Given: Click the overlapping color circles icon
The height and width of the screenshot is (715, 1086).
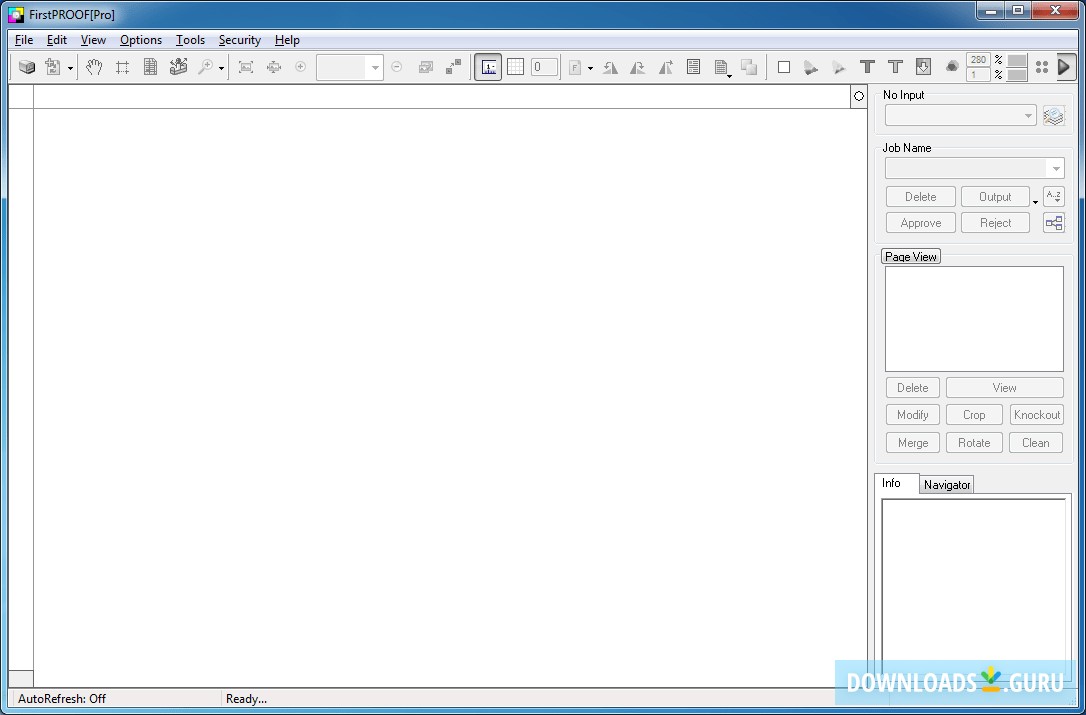Looking at the screenshot, I should click(952, 67).
